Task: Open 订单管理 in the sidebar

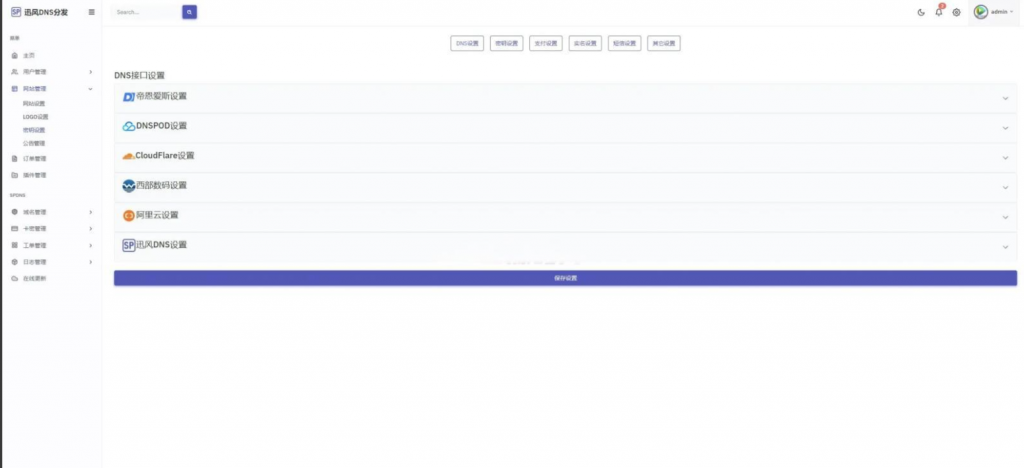Action: coord(35,158)
